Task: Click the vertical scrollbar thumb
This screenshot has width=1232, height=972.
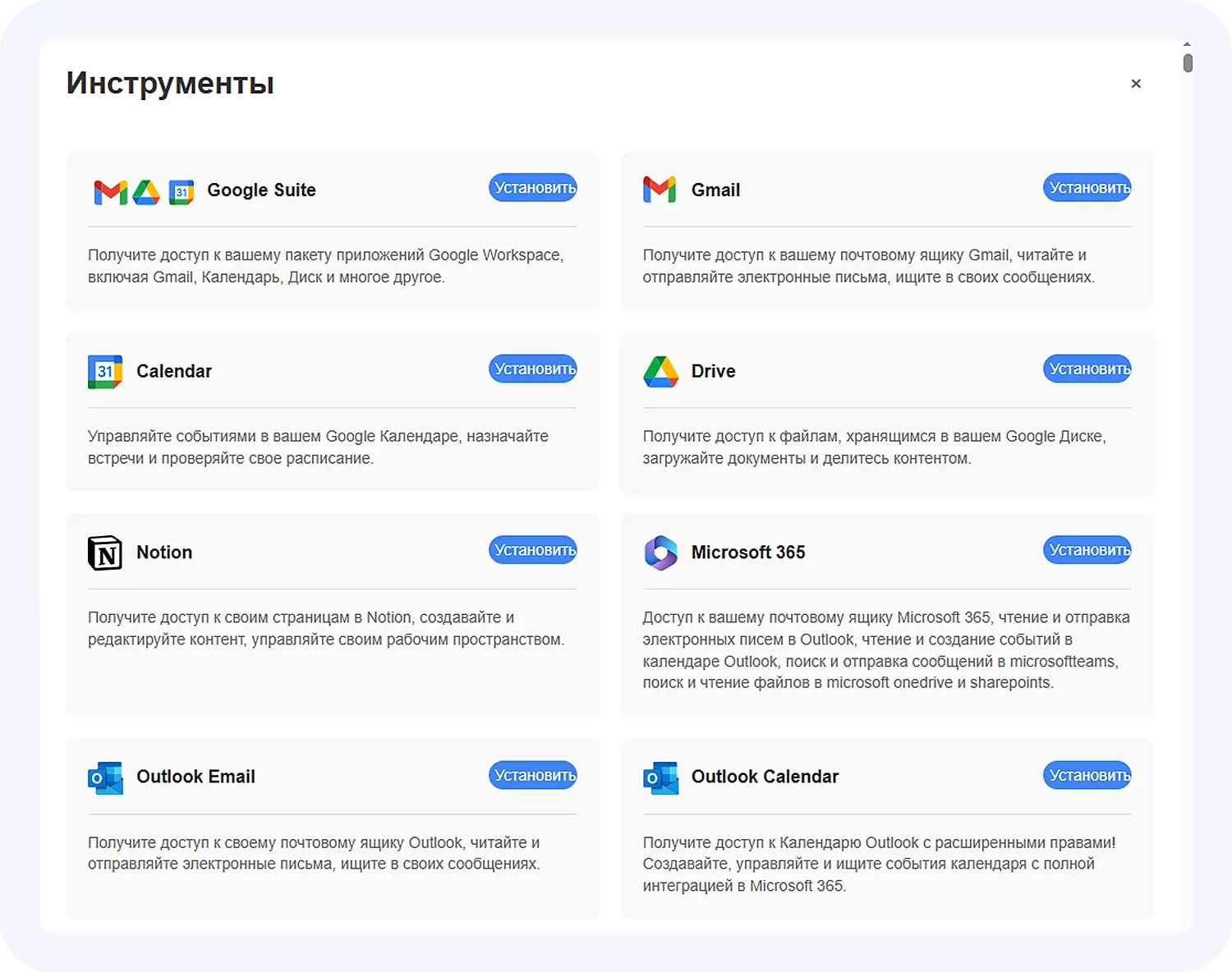Action: [1188, 62]
